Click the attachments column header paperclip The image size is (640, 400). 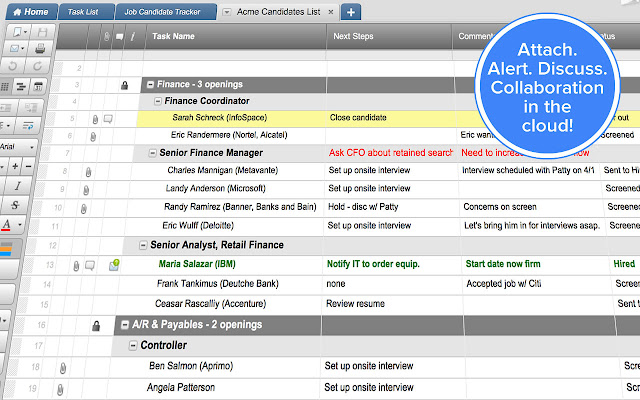click(x=106, y=37)
